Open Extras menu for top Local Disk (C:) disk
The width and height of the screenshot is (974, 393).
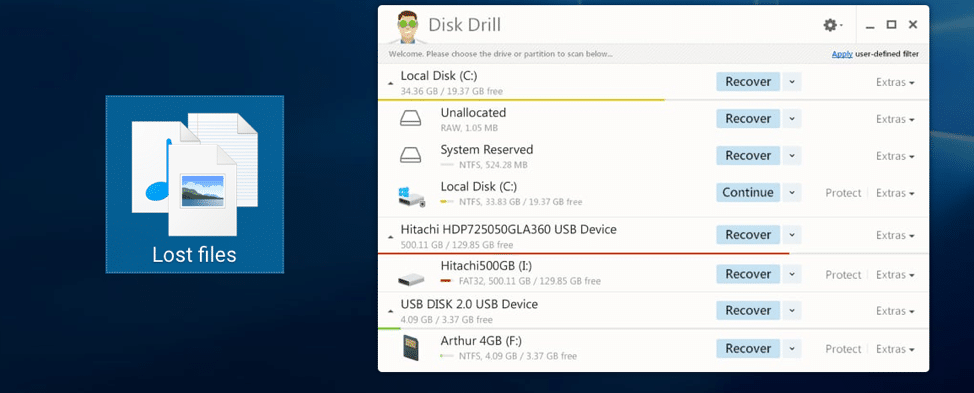click(894, 82)
